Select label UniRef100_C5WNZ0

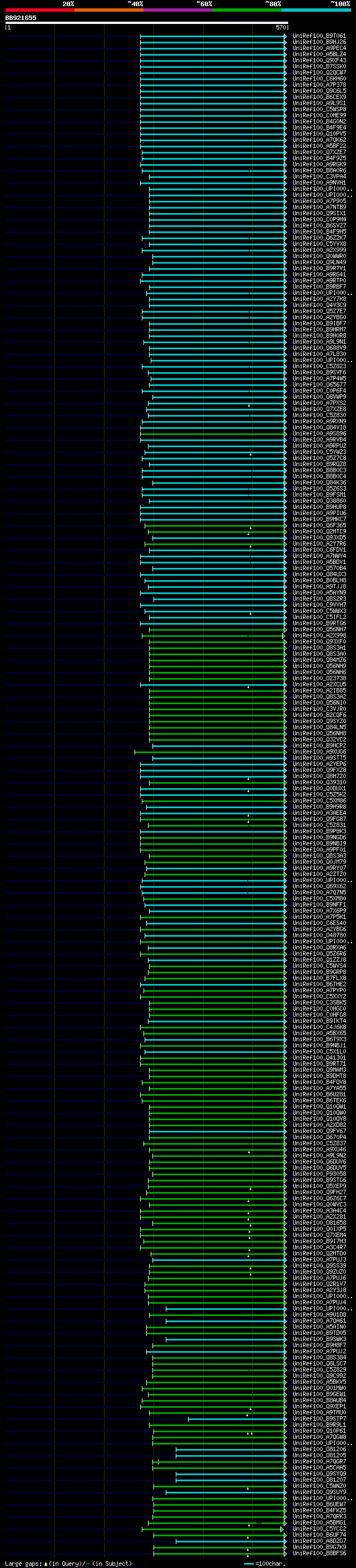click(x=319, y=1486)
